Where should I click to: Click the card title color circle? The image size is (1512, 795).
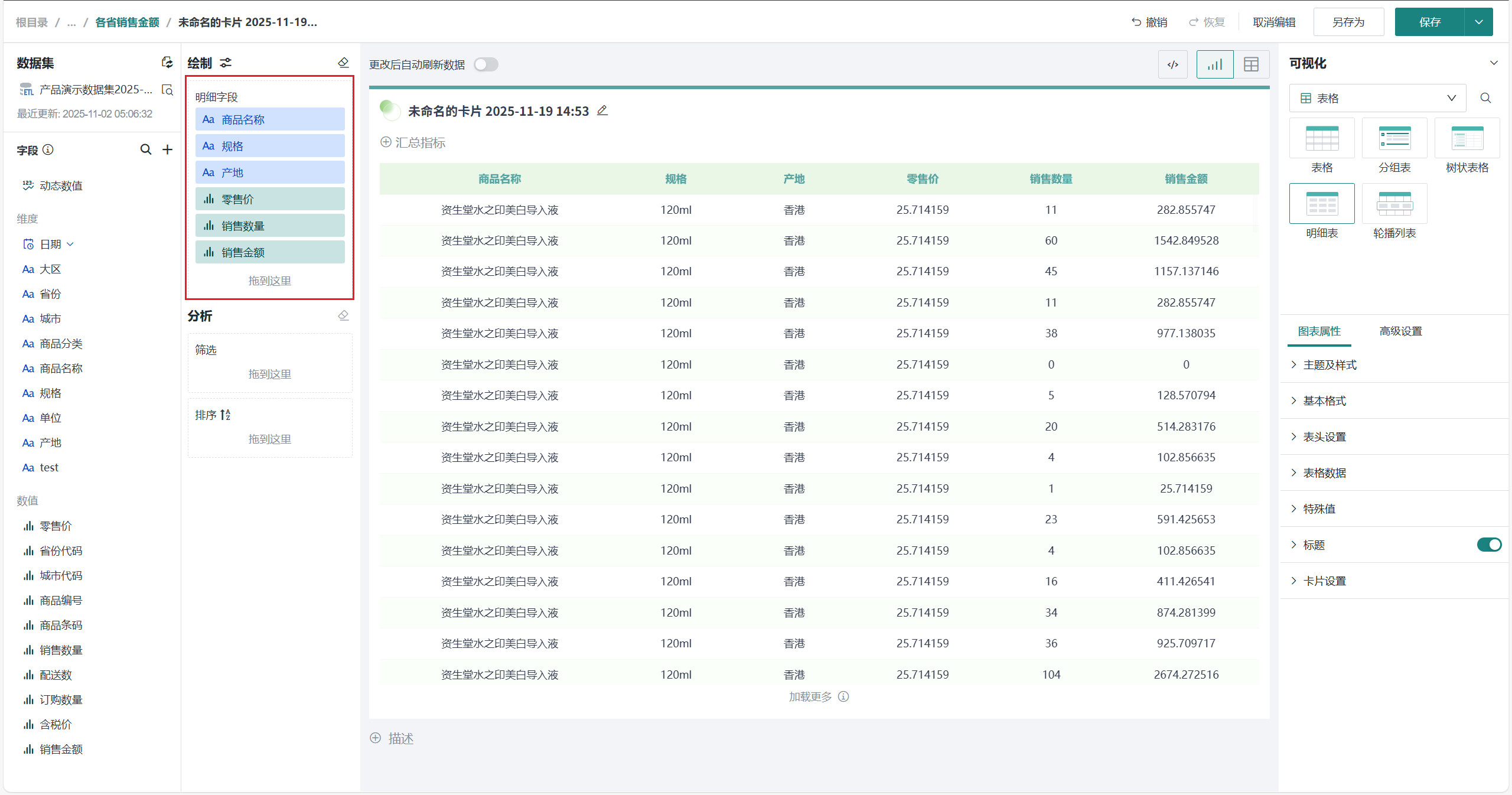[389, 110]
